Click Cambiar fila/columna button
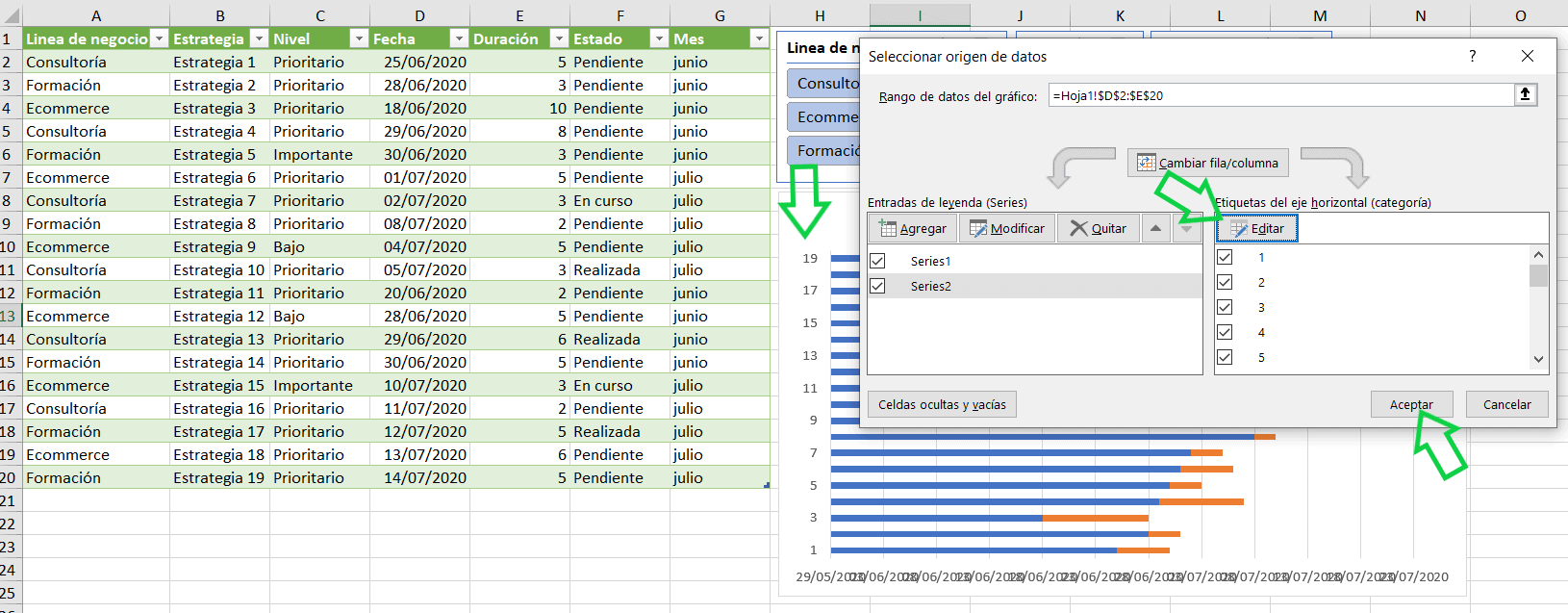 coord(1208,163)
